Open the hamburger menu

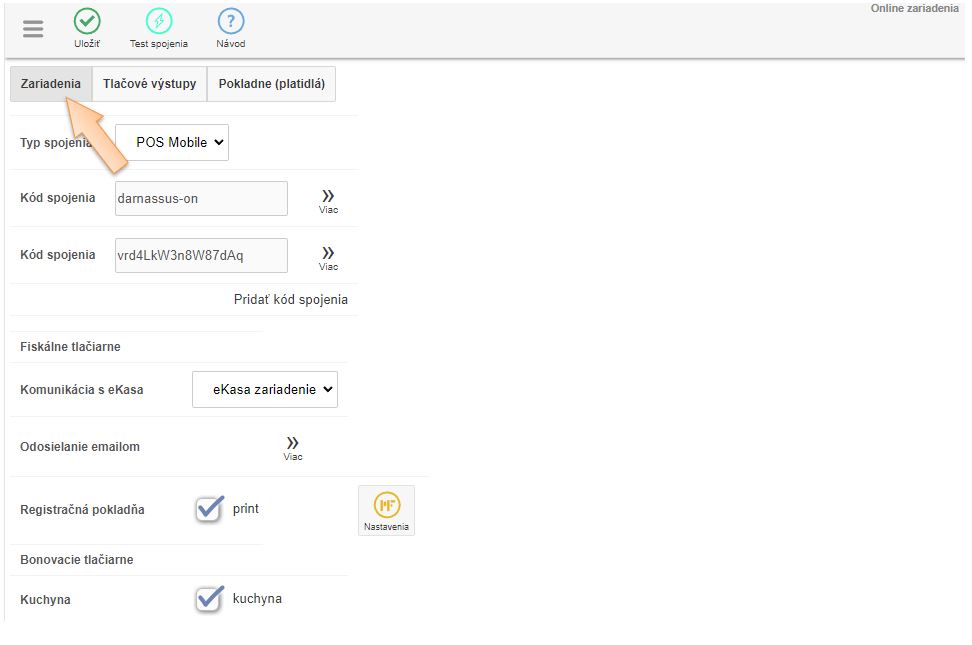[x=33, y=28]
